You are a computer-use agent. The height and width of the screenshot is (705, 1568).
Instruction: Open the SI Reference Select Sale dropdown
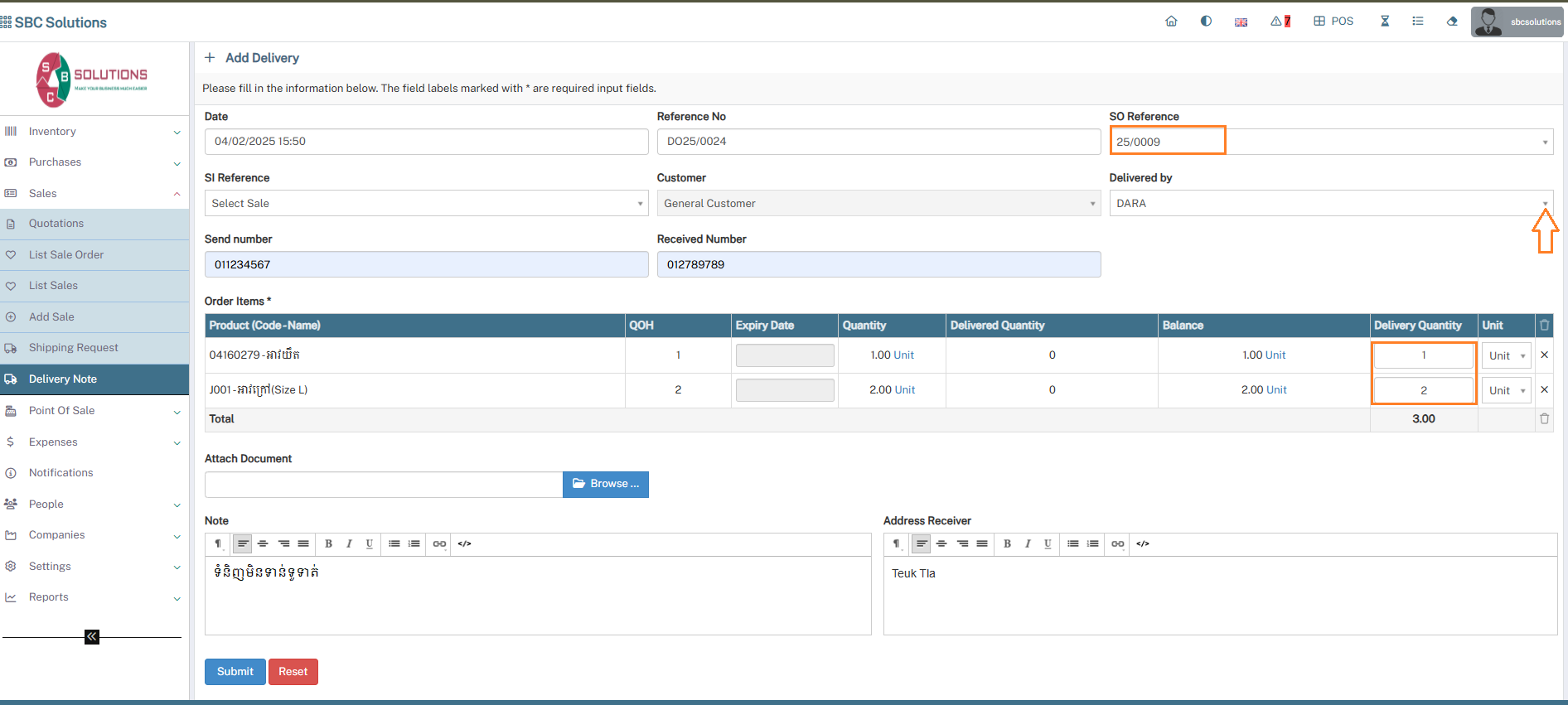coord(426,203)
